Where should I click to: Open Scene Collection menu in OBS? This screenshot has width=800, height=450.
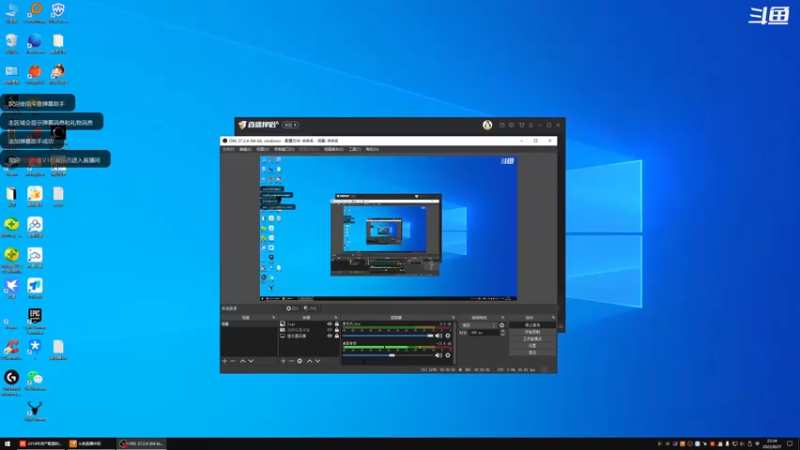(334, 149)
